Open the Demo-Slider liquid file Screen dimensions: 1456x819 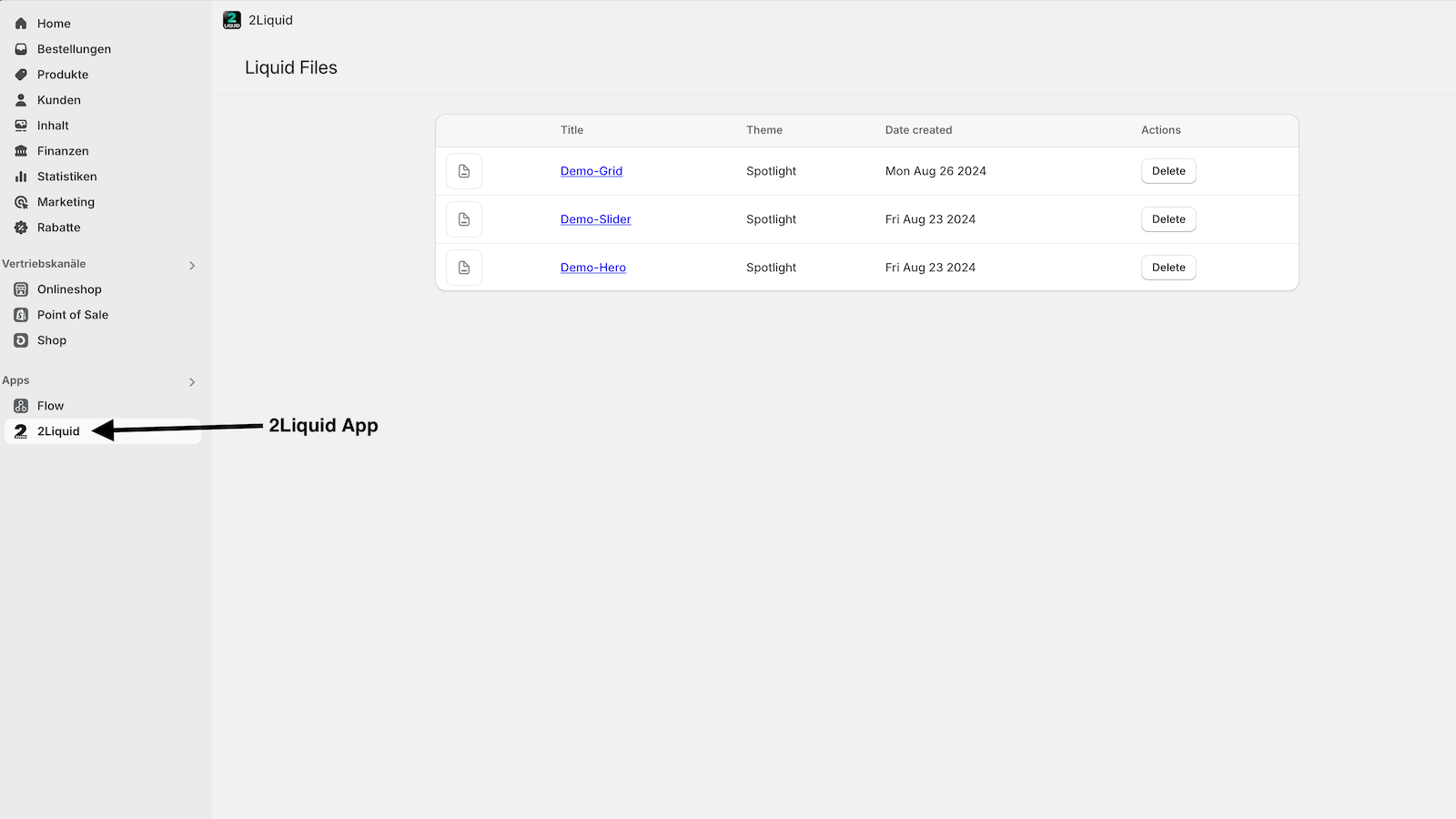[595, 218]
